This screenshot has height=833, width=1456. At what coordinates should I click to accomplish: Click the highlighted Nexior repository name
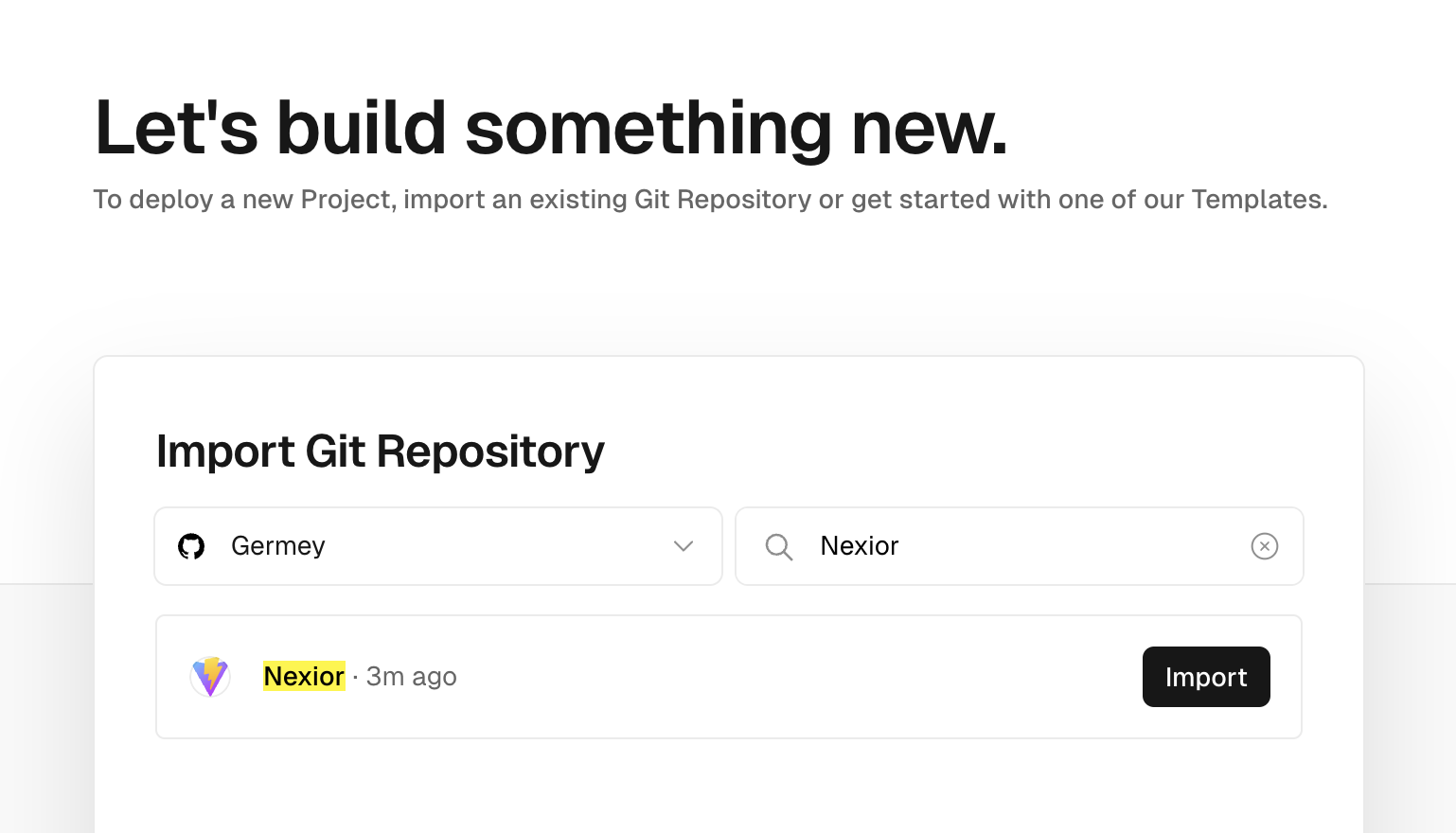point(304,676)
